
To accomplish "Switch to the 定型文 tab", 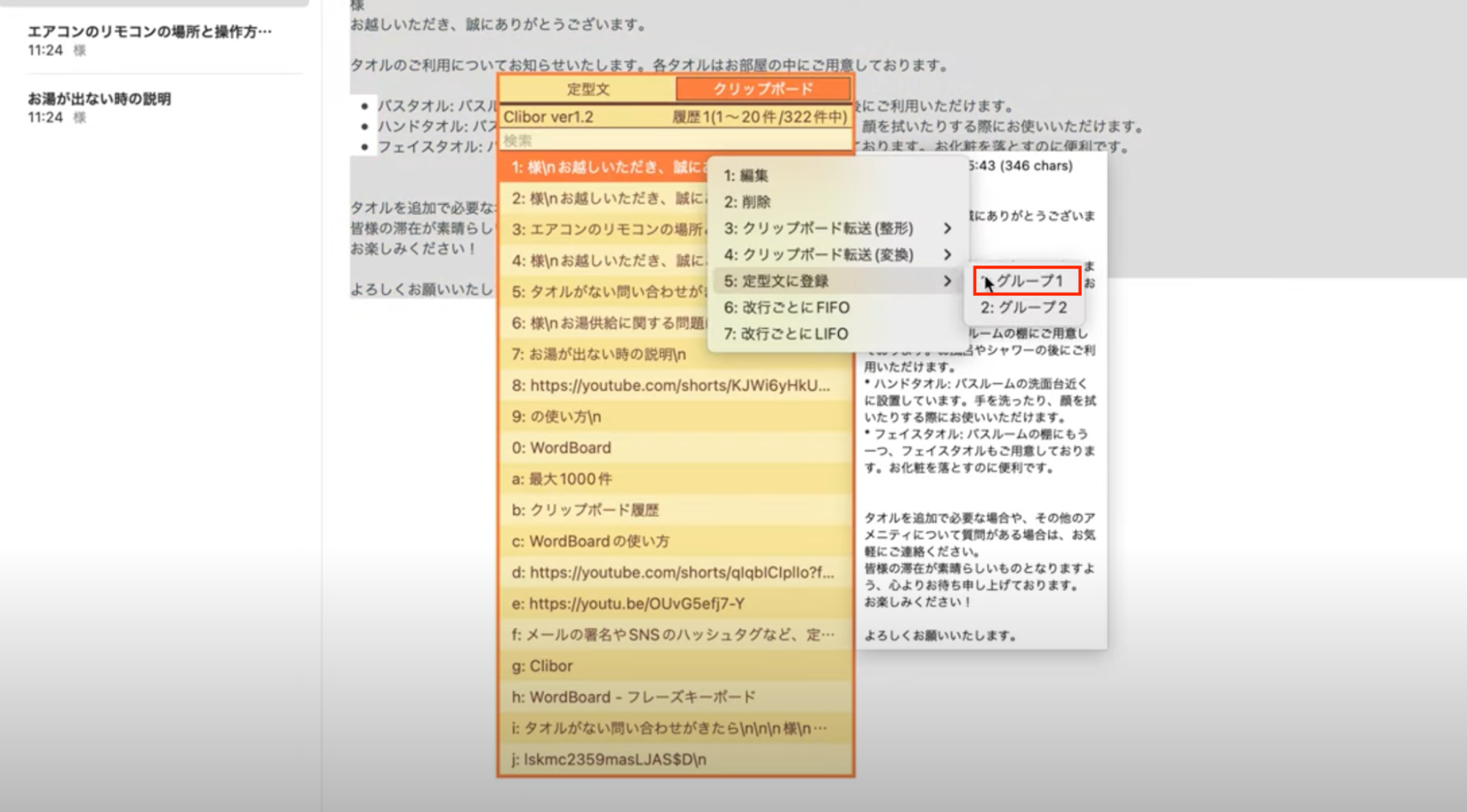I will [587, 89].
